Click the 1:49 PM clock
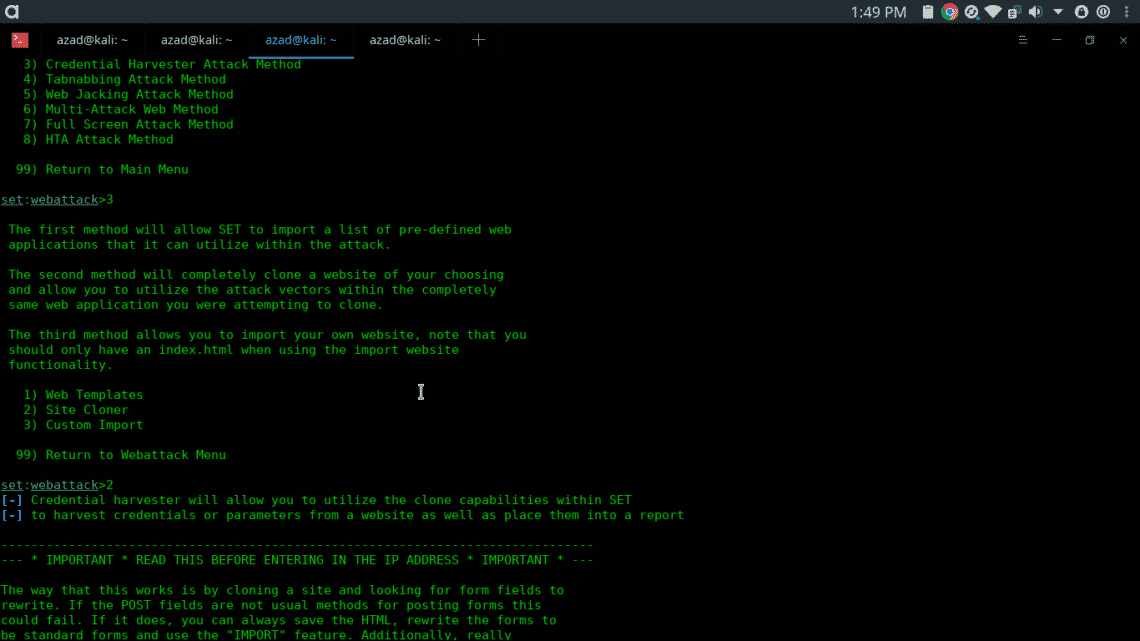 878,12
